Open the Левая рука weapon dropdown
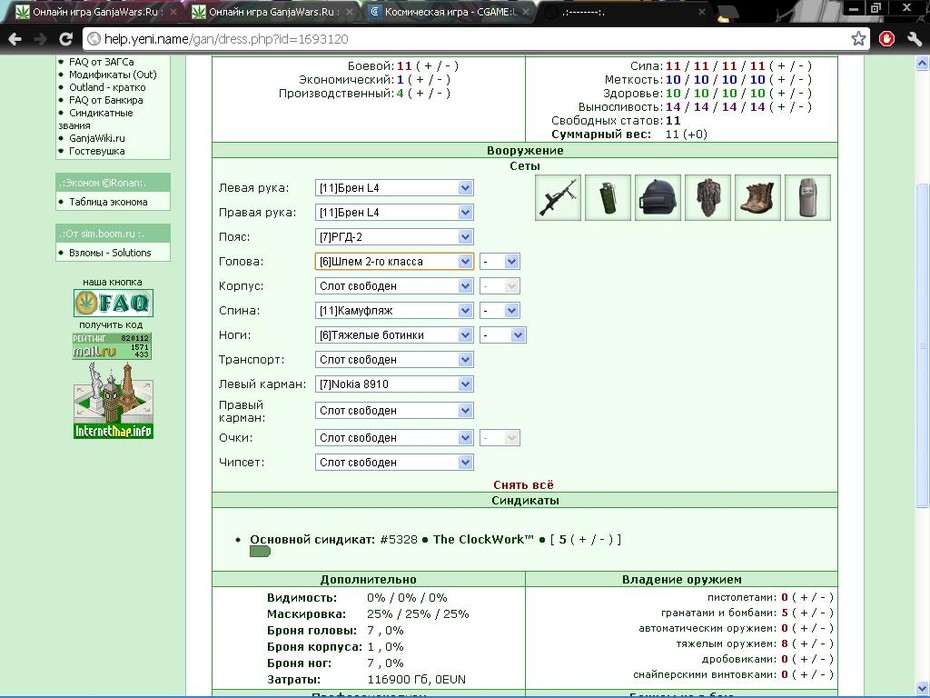Screen dimensions: 930x698 tap(394, 188)
